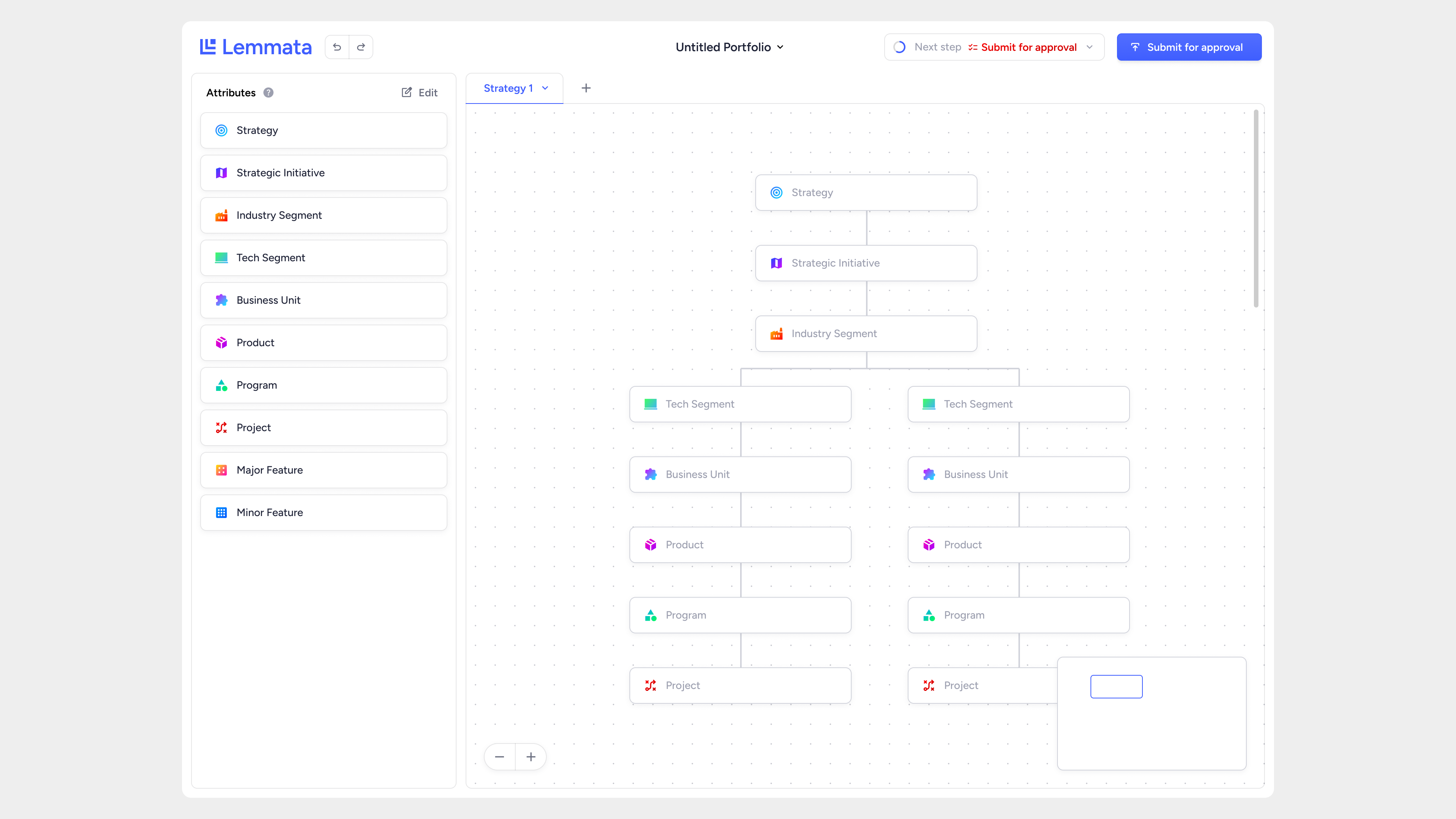
Task: Click the Next step progress circle icon
Action: coord(899,47)
